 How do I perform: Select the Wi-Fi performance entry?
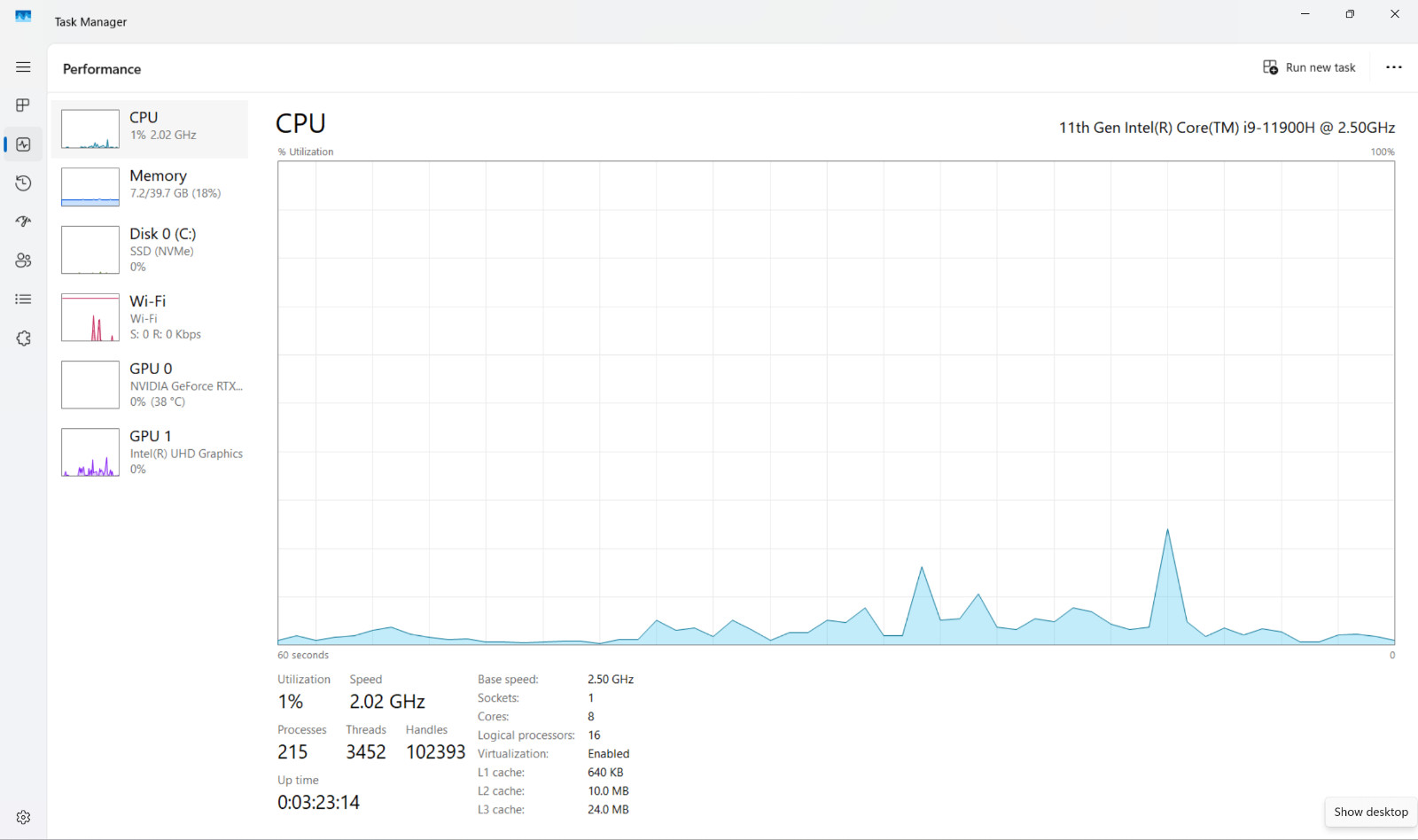150,317
